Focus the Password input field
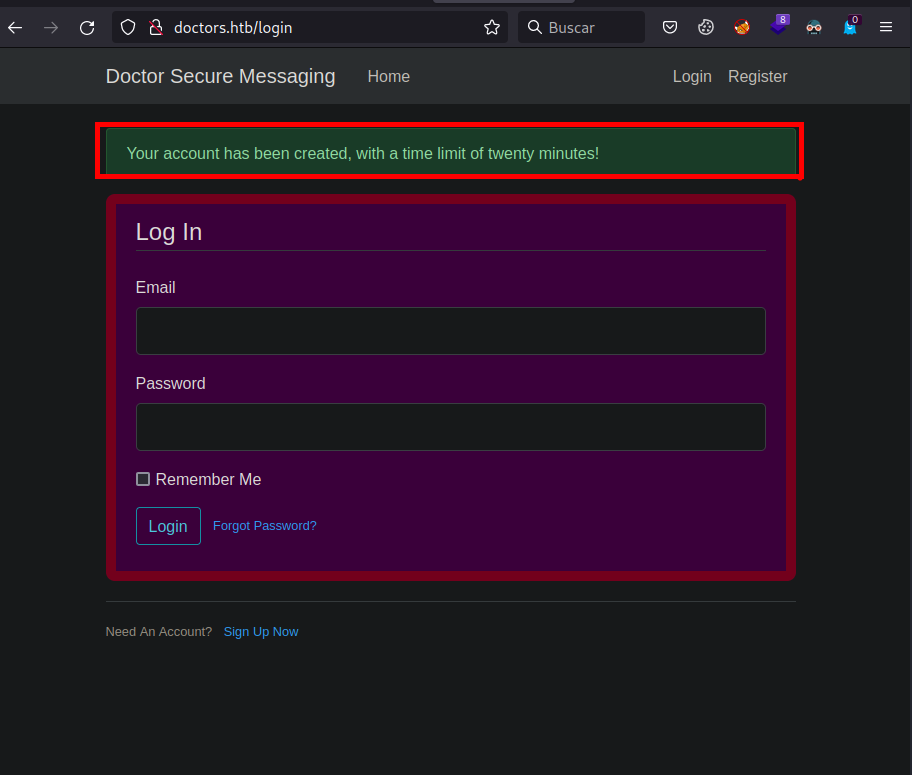The height and width of the screenshot is (775, 912). click(x=450, y=427)
